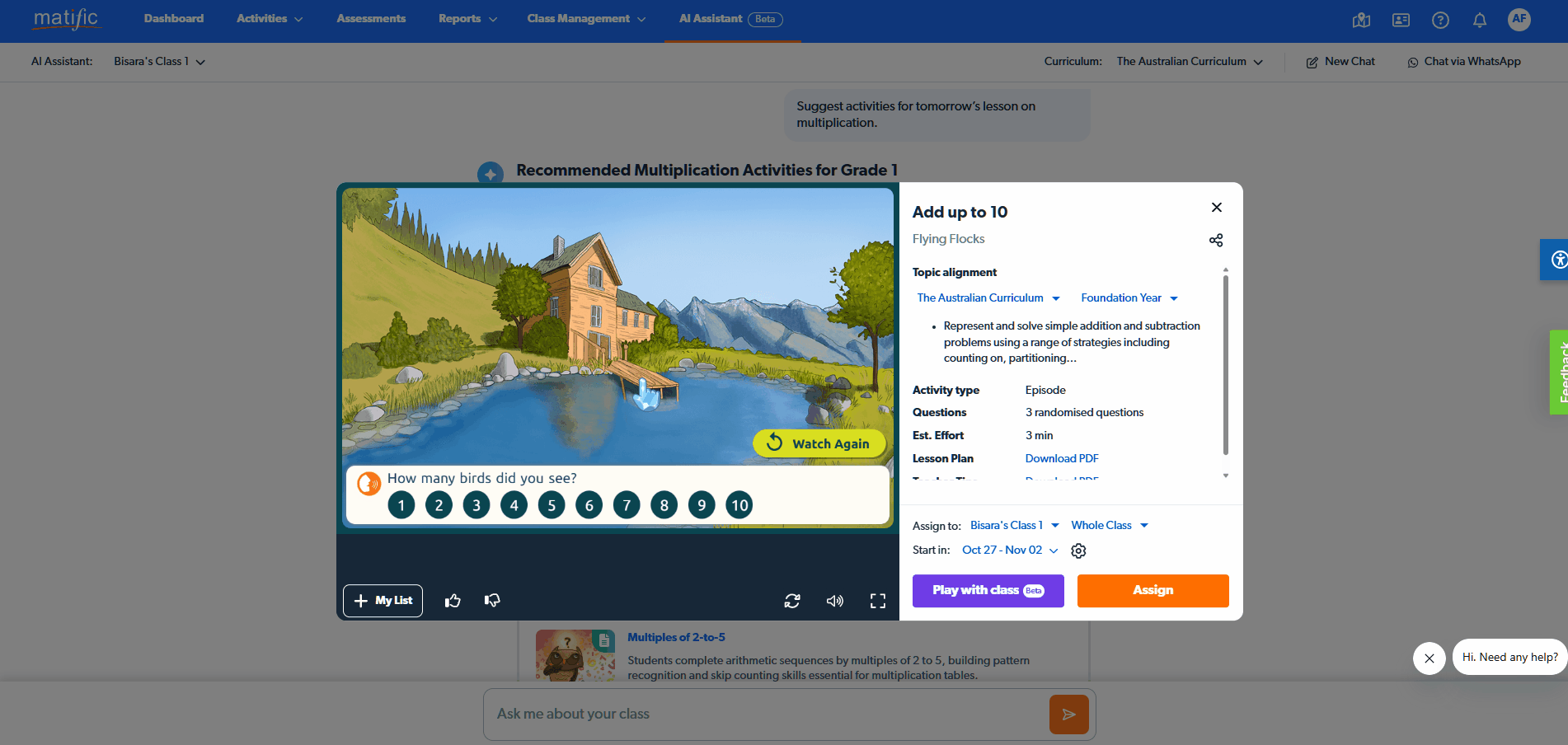Open assignment settings gear icon
Screen dimensions: 1568x745
1078,551
